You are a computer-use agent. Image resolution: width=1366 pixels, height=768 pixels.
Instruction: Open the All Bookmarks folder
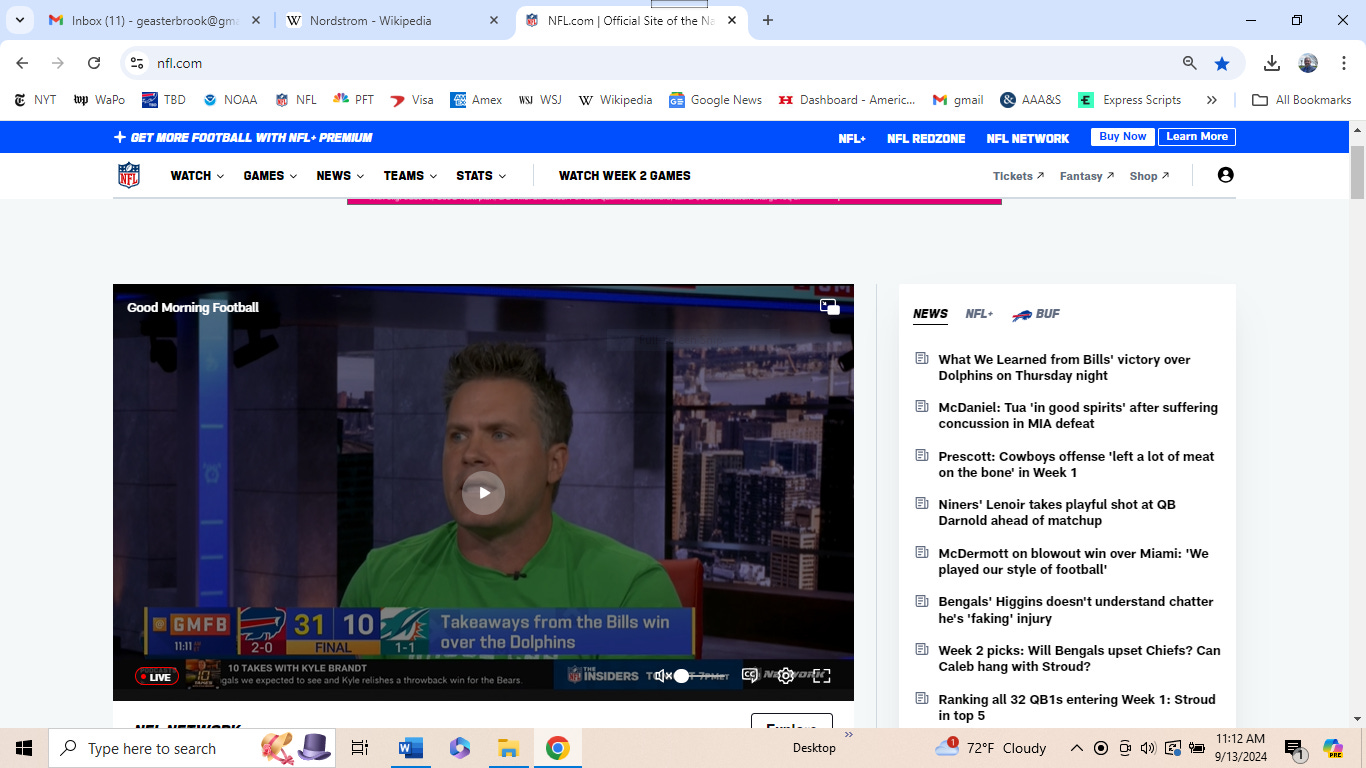pos(1302,100)
